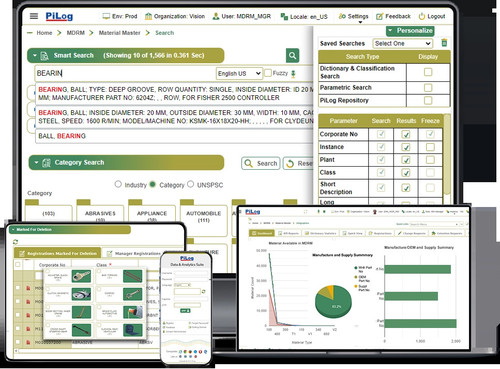Click the blue seat thumbnail in the tablet popup
This screenshot has width=500, height=369.
pos(133,330)
